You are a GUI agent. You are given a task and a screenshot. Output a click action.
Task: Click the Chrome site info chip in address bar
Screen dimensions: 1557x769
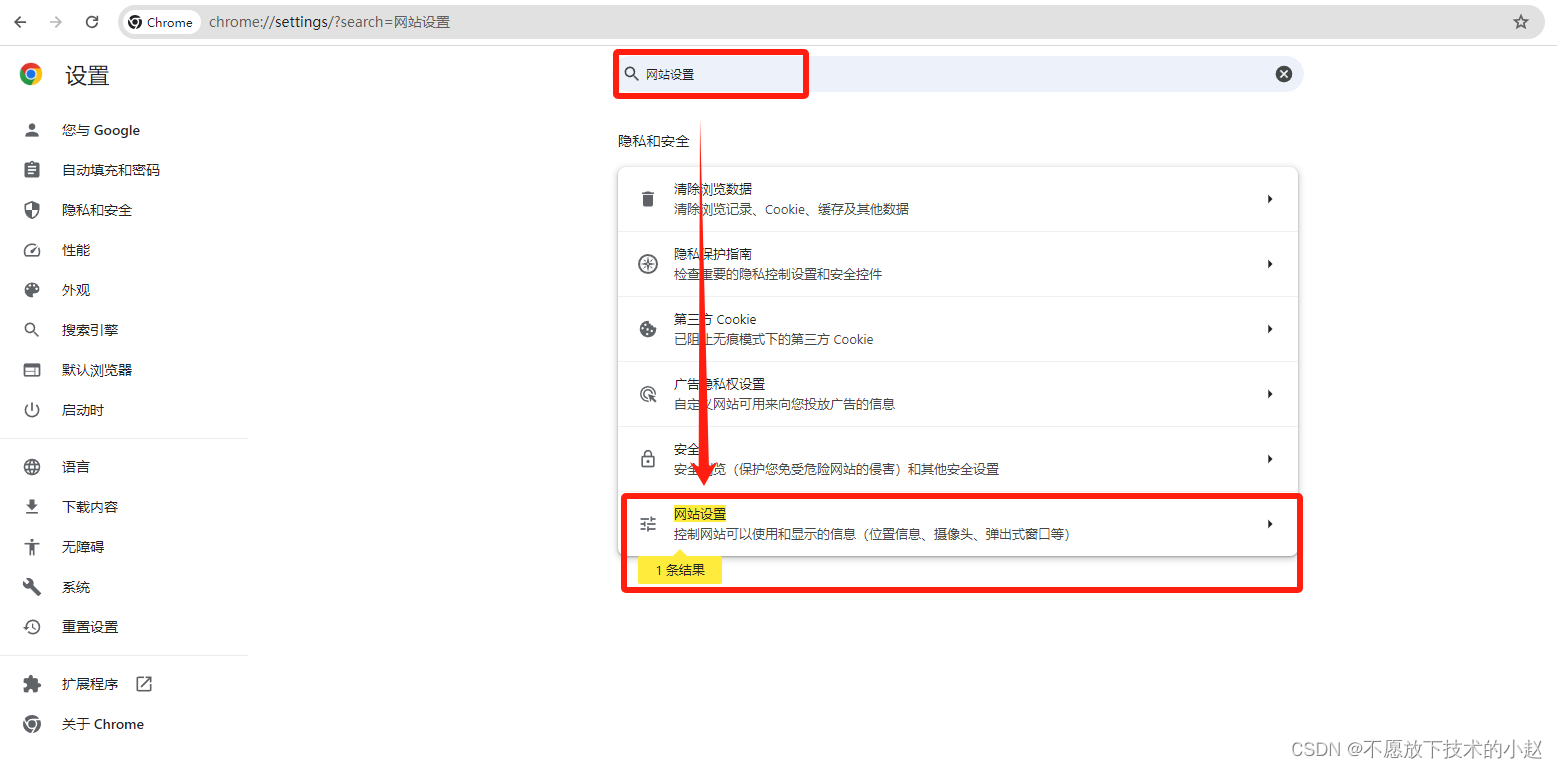click(160, 22)
